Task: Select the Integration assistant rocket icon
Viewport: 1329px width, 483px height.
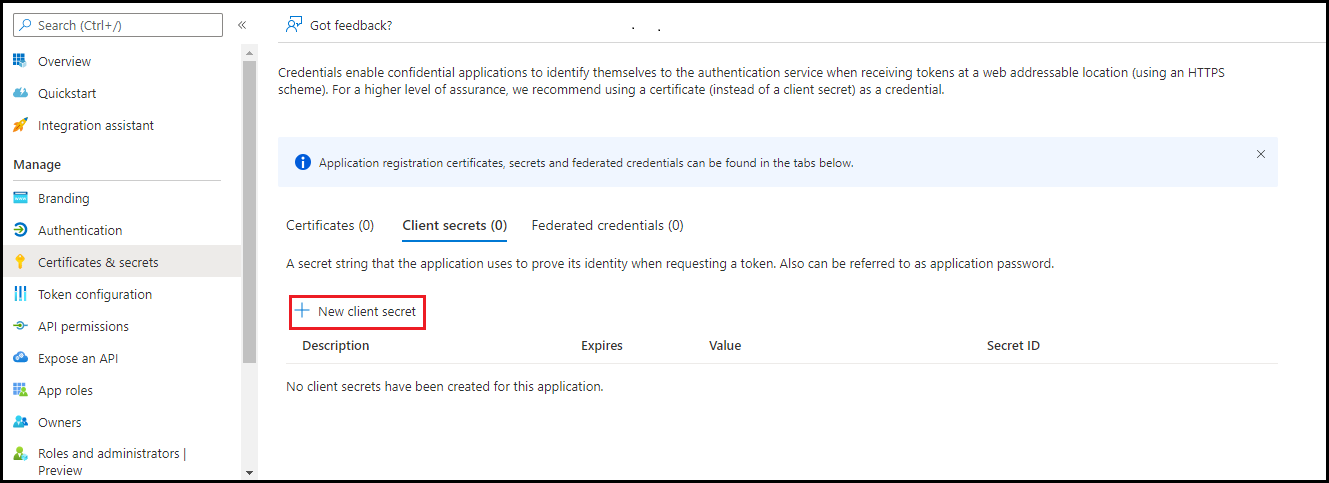Action: pyautogui.click(x=20, y=125)
